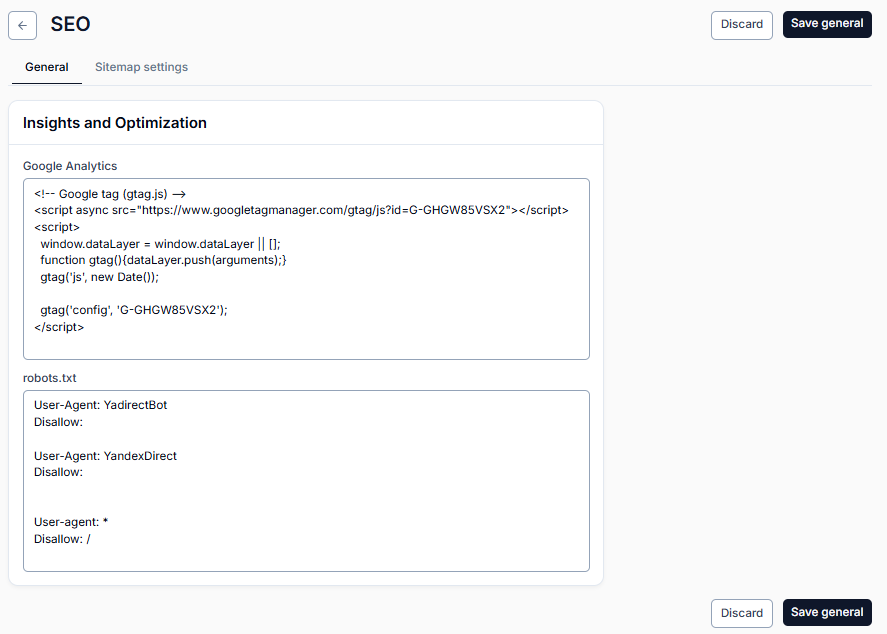The image size is (887, 634).
Task: Place cursor on the googletagmanager script src line
Action: pyautogui.click(x=301, y=210)
